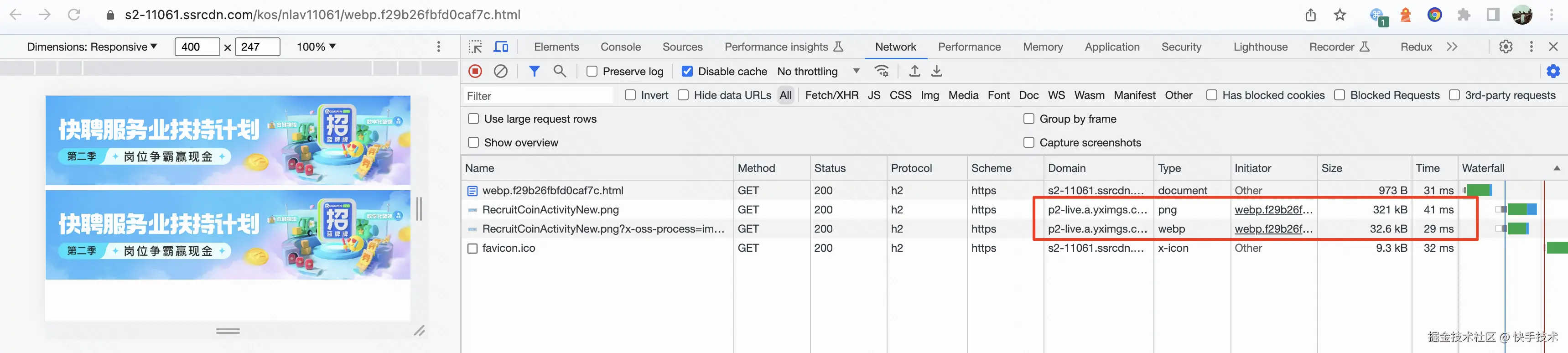
Task: Click the Import HAR file upload icon
Action: (914, 71)
